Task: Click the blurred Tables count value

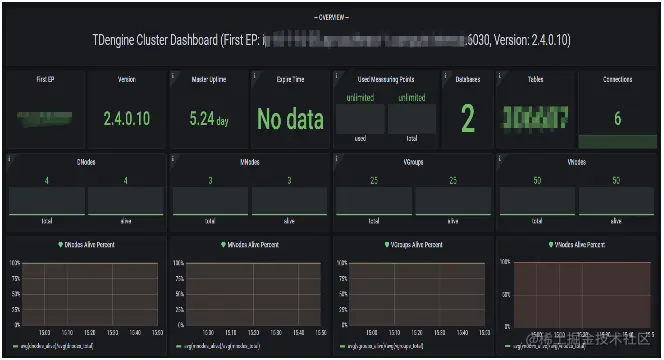Action: [x=535, y=118]
